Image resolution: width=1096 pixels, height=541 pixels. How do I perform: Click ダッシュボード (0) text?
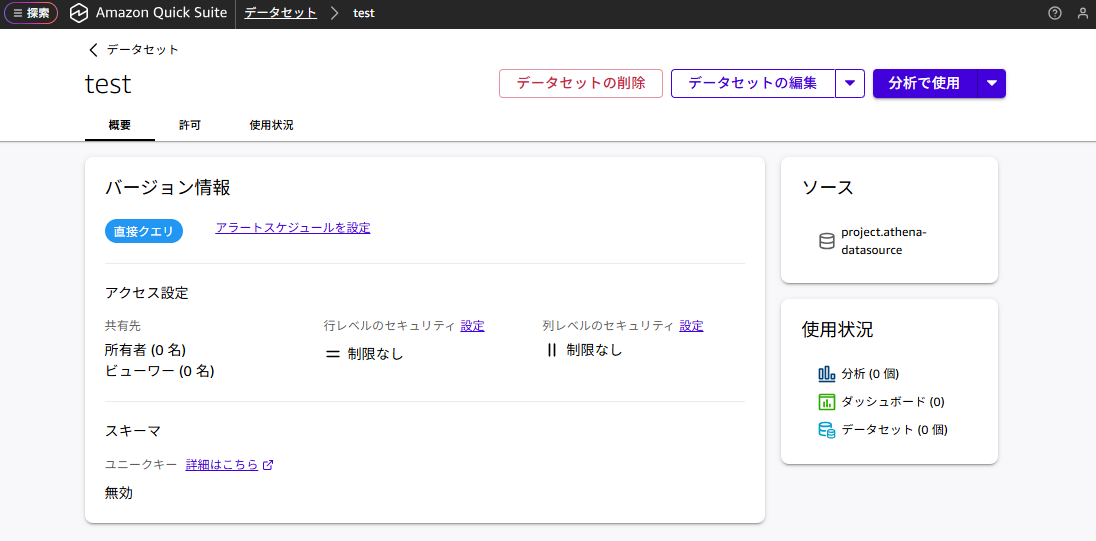click(x=893, y=402)
